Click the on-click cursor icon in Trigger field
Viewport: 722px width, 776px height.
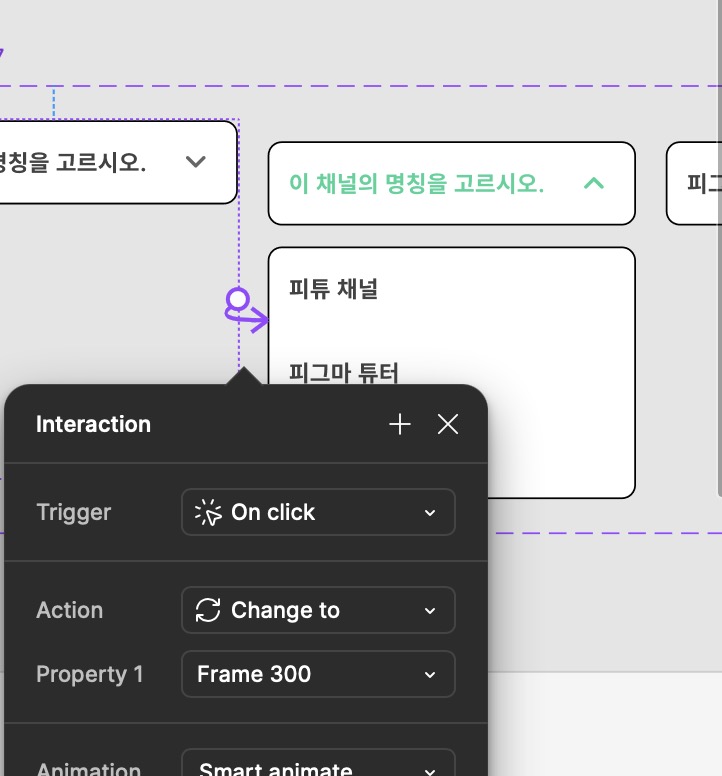(208, 512)
